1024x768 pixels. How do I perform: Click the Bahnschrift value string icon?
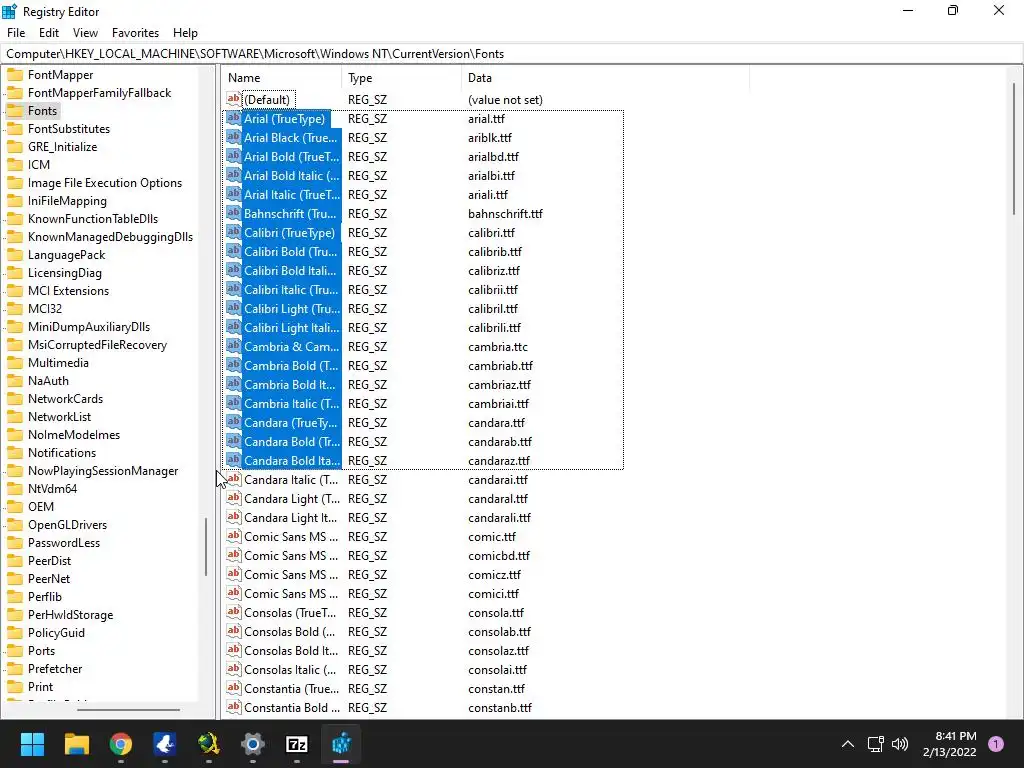click(233, 213)
